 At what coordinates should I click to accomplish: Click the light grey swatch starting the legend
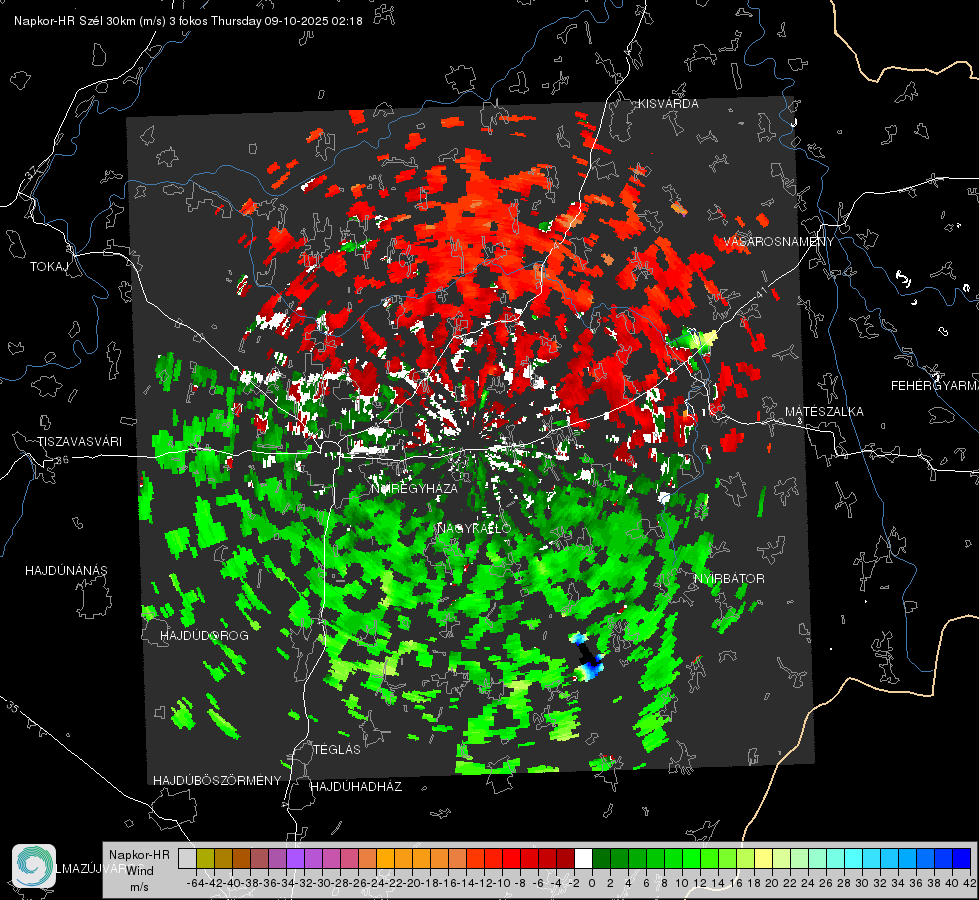coord(187,859)
